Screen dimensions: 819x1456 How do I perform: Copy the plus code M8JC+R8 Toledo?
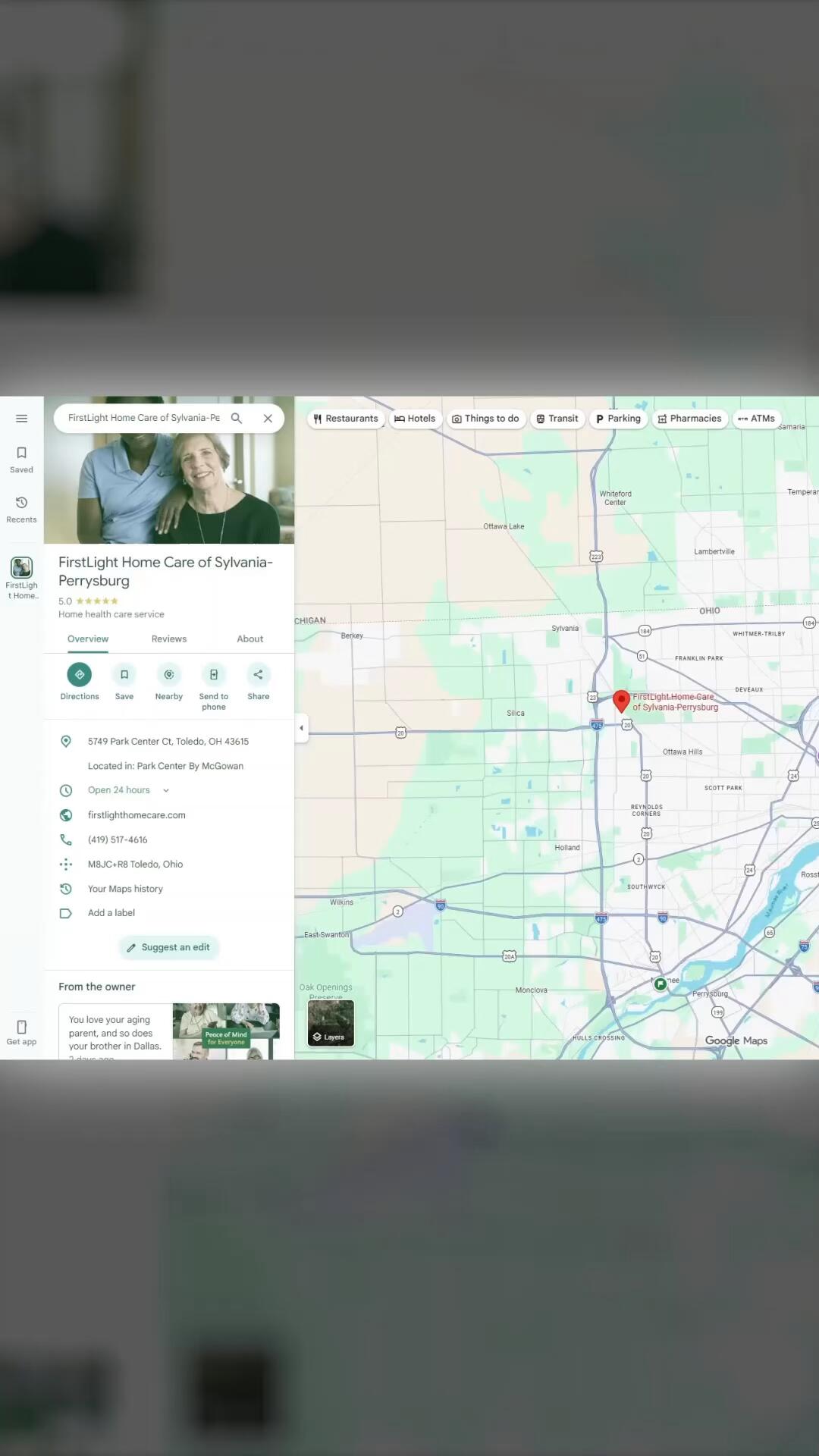tap(135, 864)
